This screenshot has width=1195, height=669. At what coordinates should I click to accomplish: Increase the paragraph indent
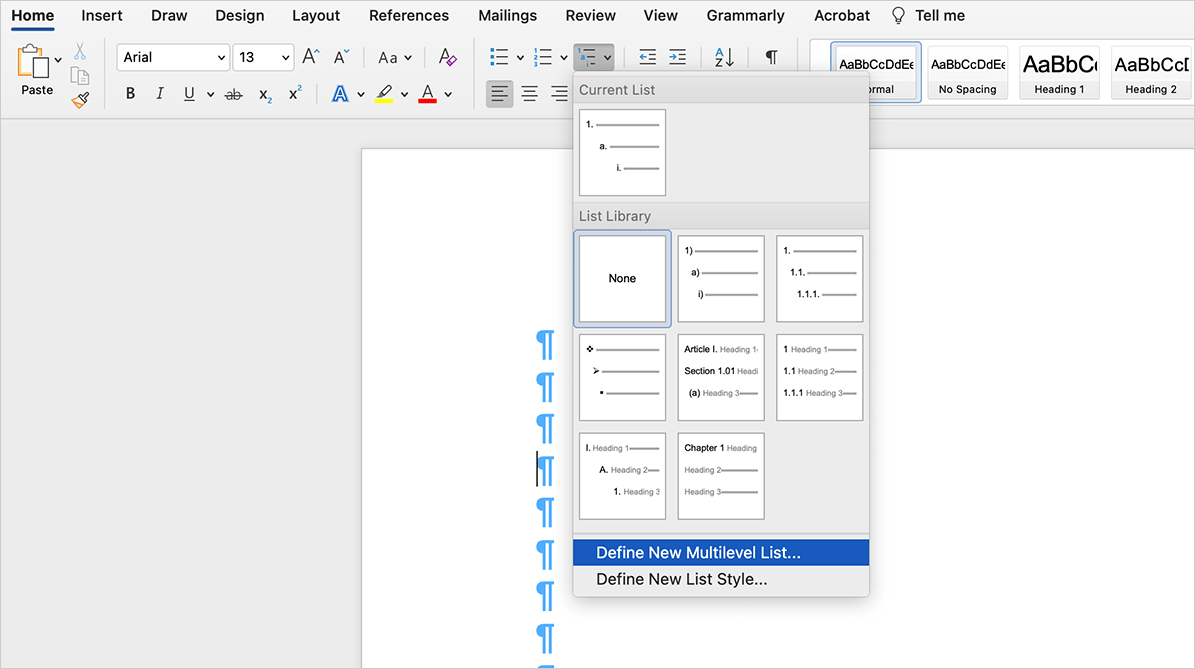(679, 57)
